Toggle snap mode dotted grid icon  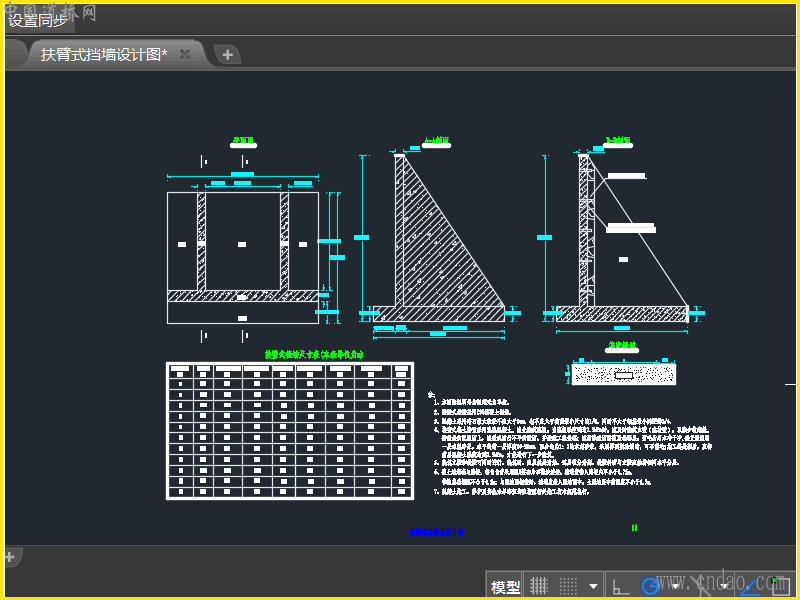(568, 586)
